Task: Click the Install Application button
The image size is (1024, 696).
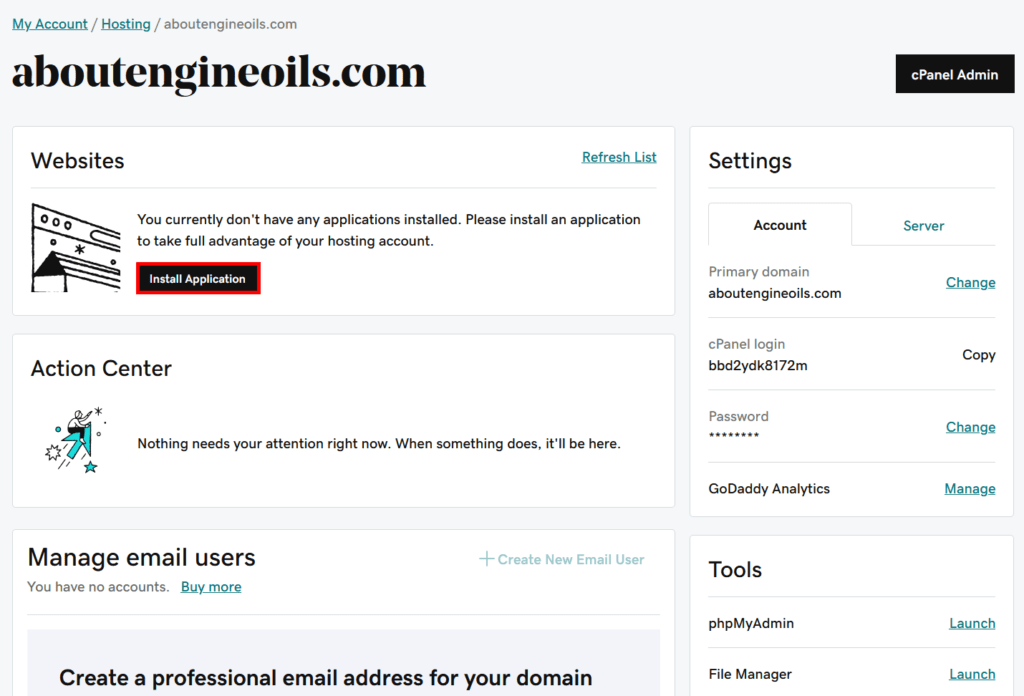Action: click(198, 279)
